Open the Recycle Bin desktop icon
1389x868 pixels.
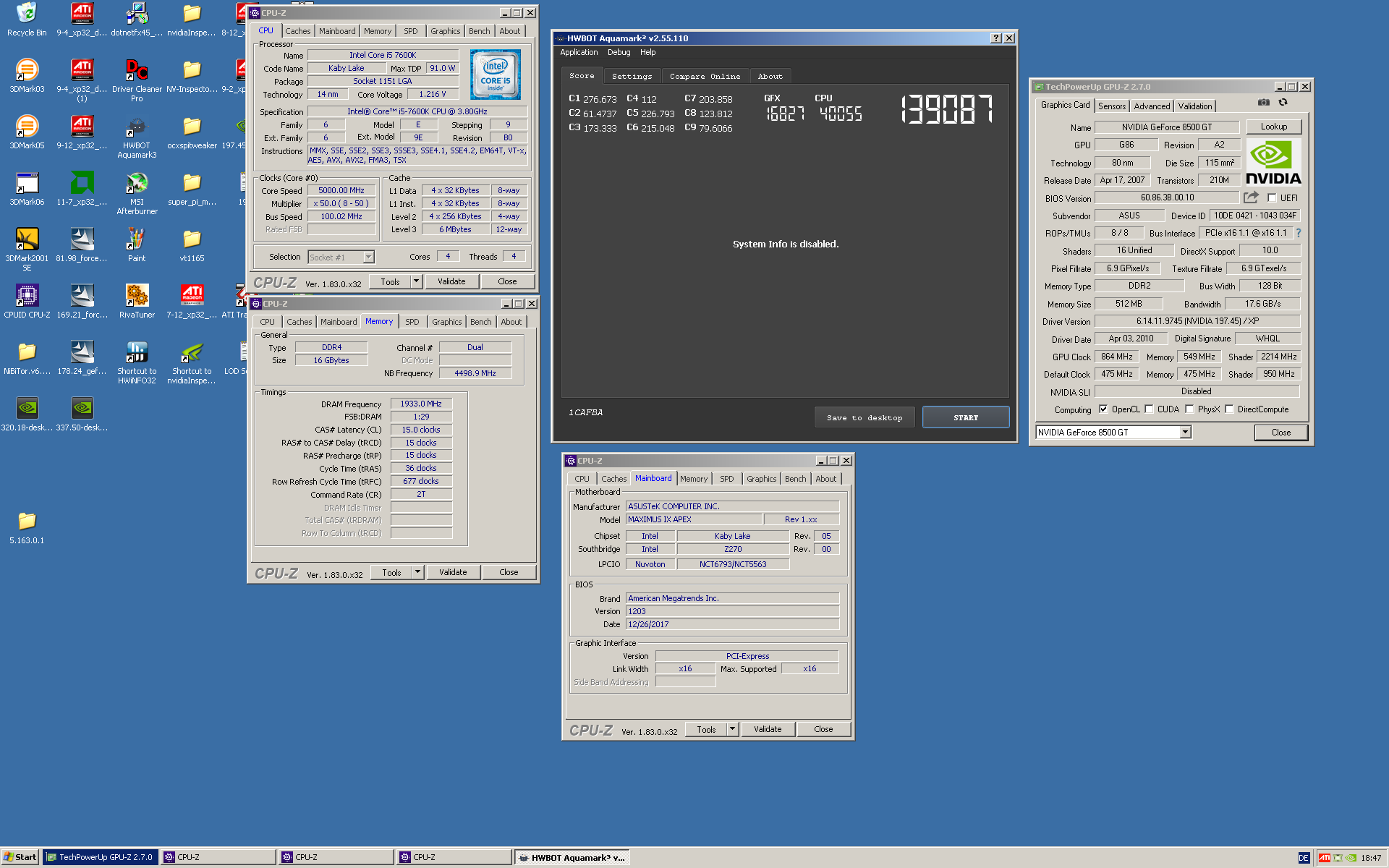(x=27, y=19)
